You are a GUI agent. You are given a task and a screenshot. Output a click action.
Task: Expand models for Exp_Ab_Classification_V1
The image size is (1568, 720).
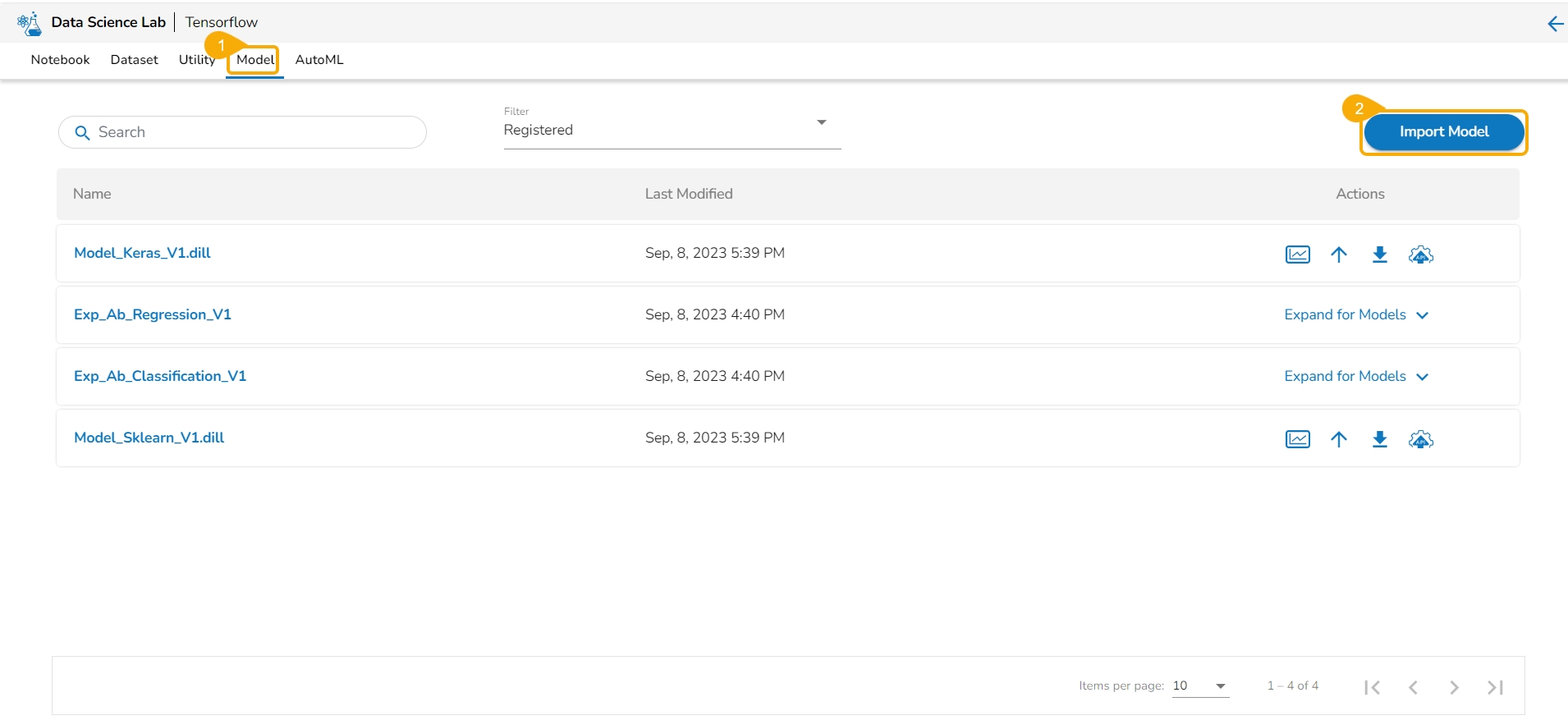coord(1356,377)
